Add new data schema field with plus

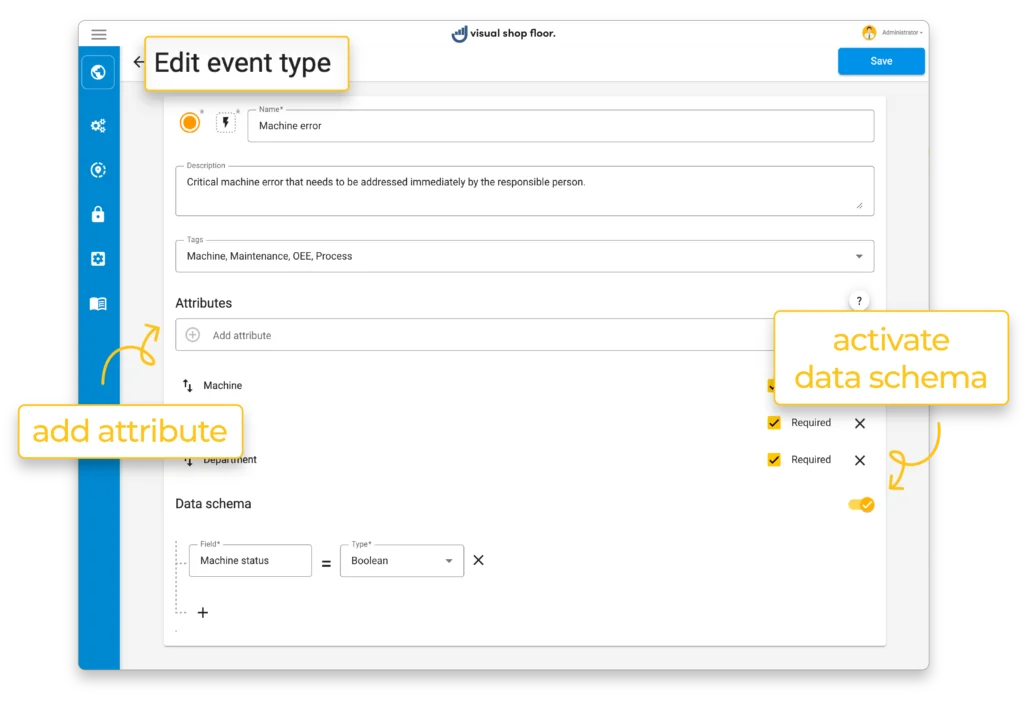click(203, 612)
